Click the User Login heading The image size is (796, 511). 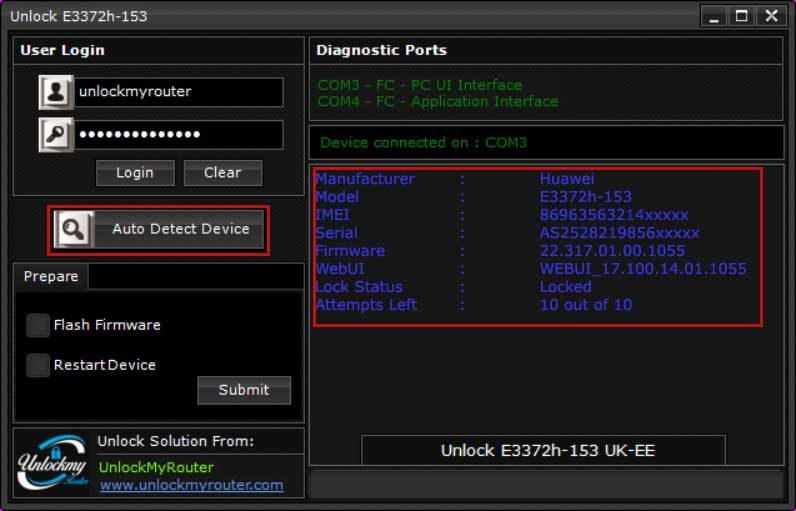point(62,50)
